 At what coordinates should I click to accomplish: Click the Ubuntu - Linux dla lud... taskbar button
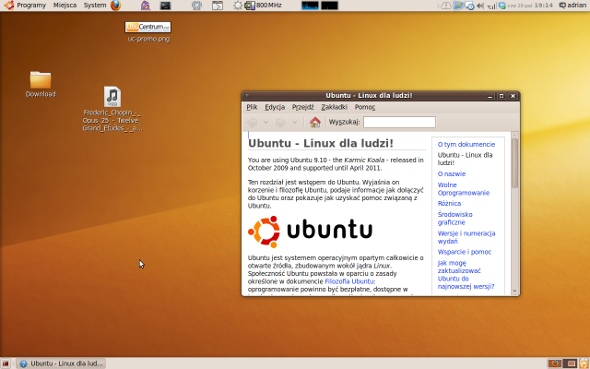pos(61,363)
